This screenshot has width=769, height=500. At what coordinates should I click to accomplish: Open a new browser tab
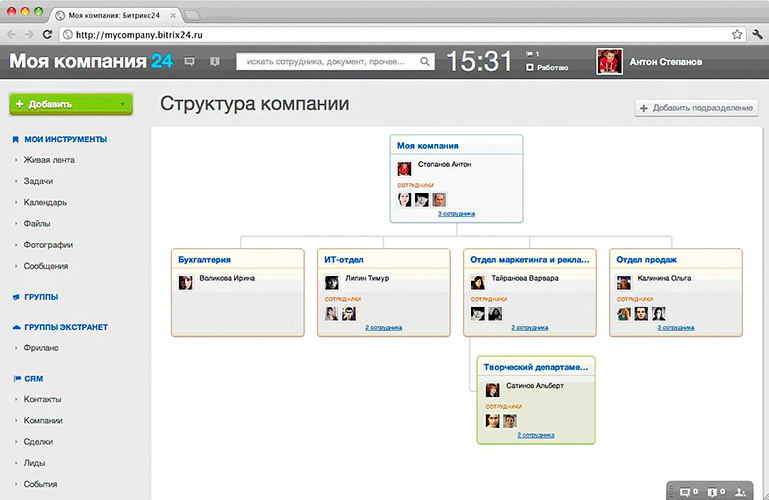point(192,16)
